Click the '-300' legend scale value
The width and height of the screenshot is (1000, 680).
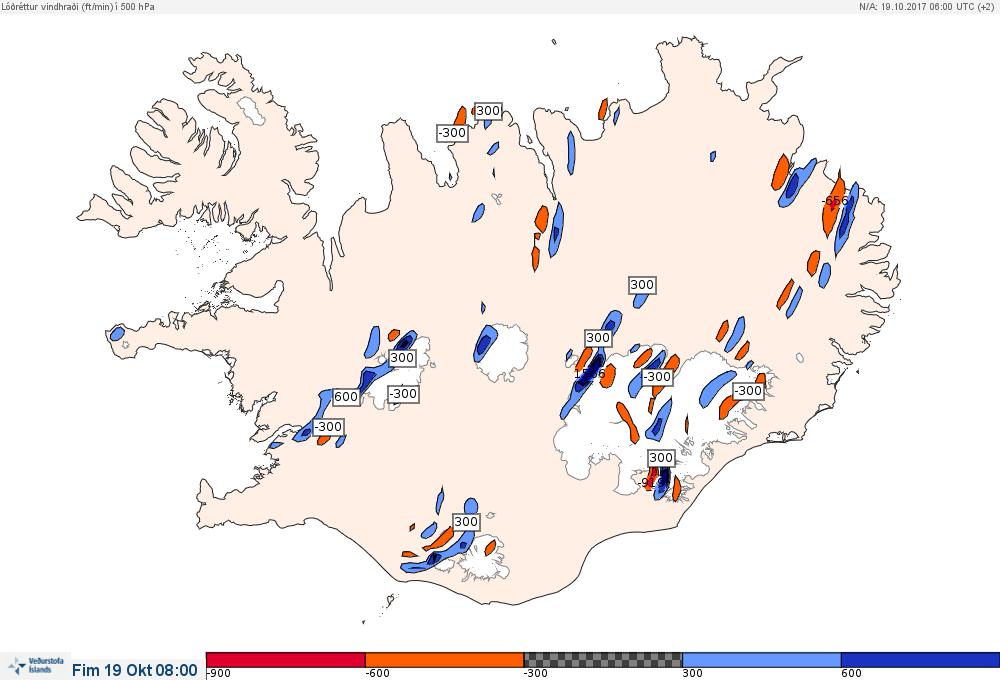536,673
